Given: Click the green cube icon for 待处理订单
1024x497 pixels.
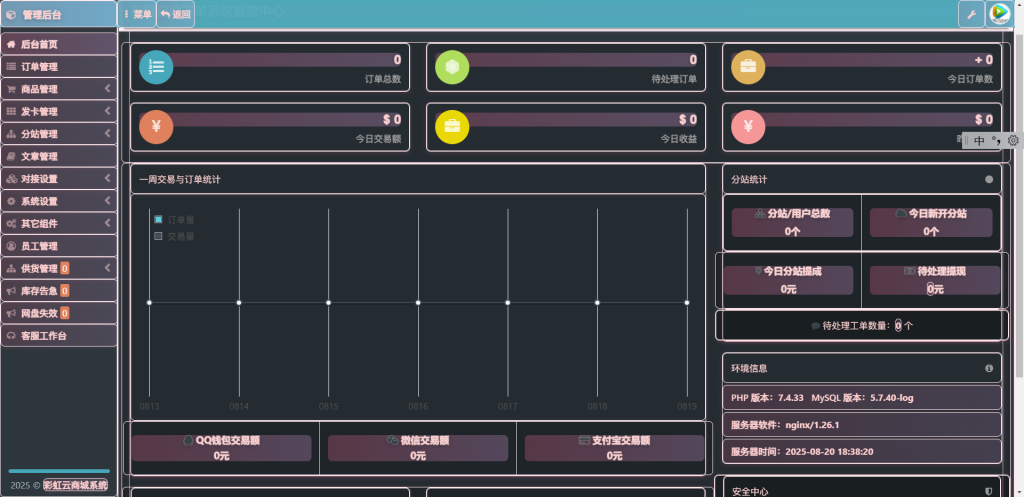Looking at the screenshot, I should (452, 67).
